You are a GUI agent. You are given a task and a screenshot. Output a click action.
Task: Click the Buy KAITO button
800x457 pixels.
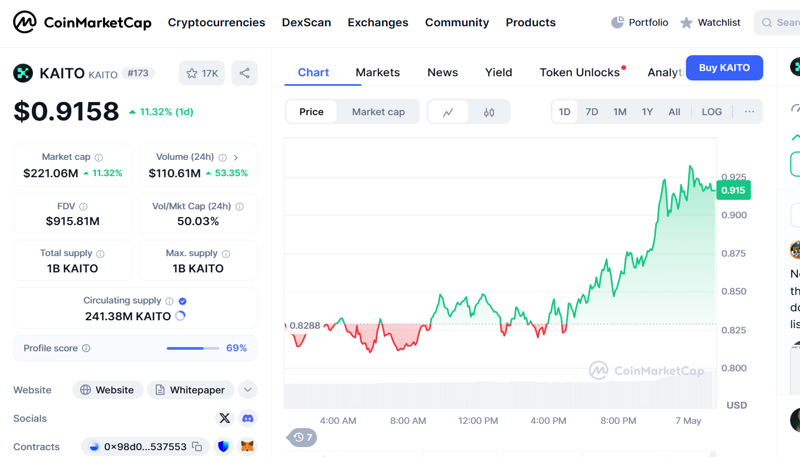tap(724, 68)
